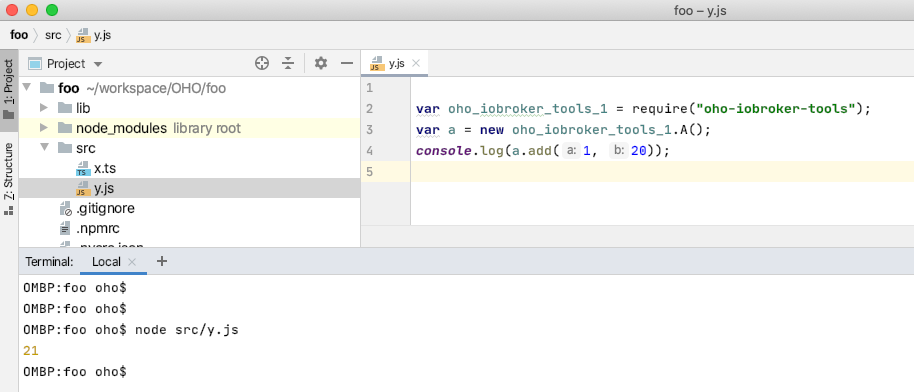Click the .npmrc file icon

[x=65, y=228]
